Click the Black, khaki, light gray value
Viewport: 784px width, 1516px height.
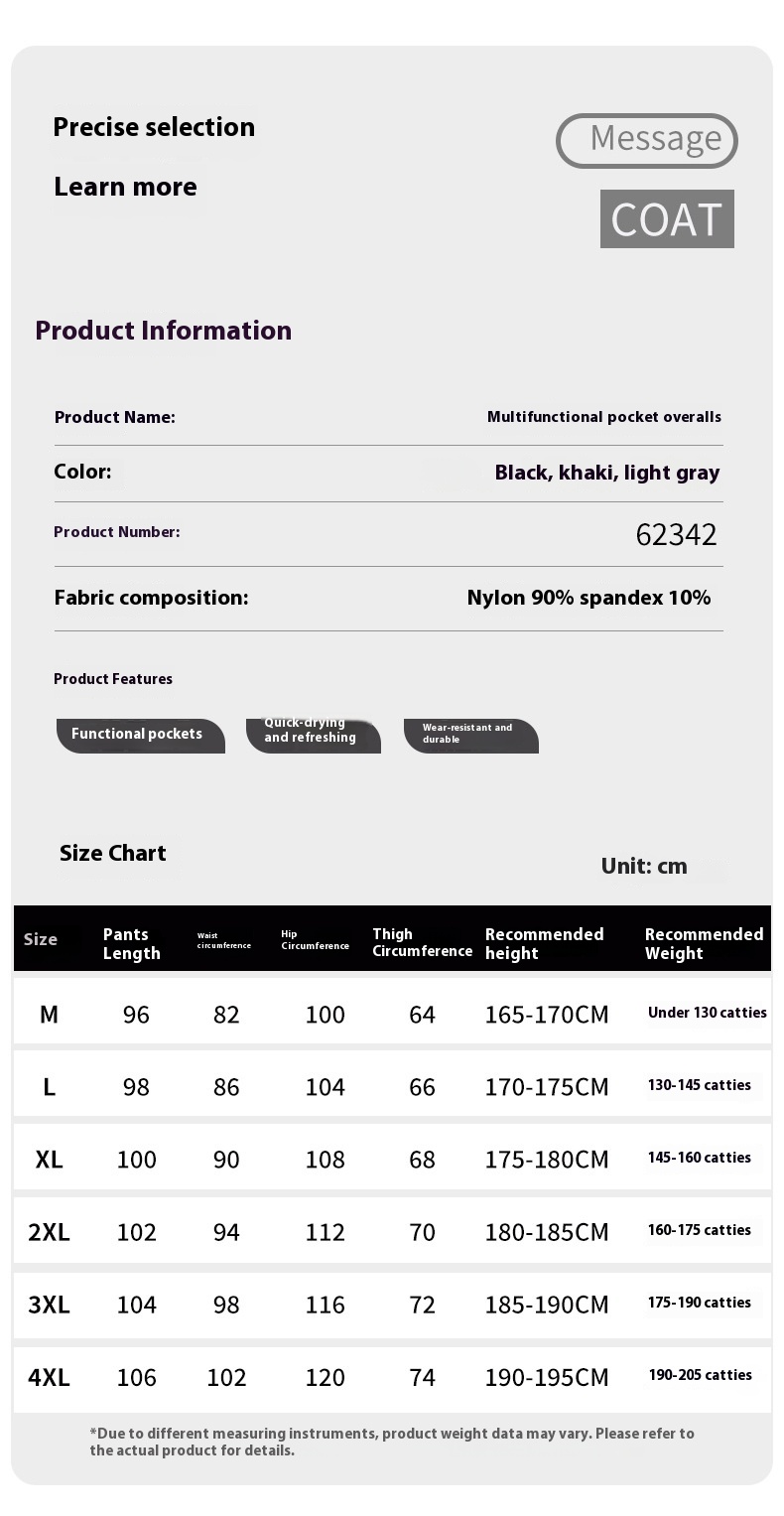tap(607, 473)
